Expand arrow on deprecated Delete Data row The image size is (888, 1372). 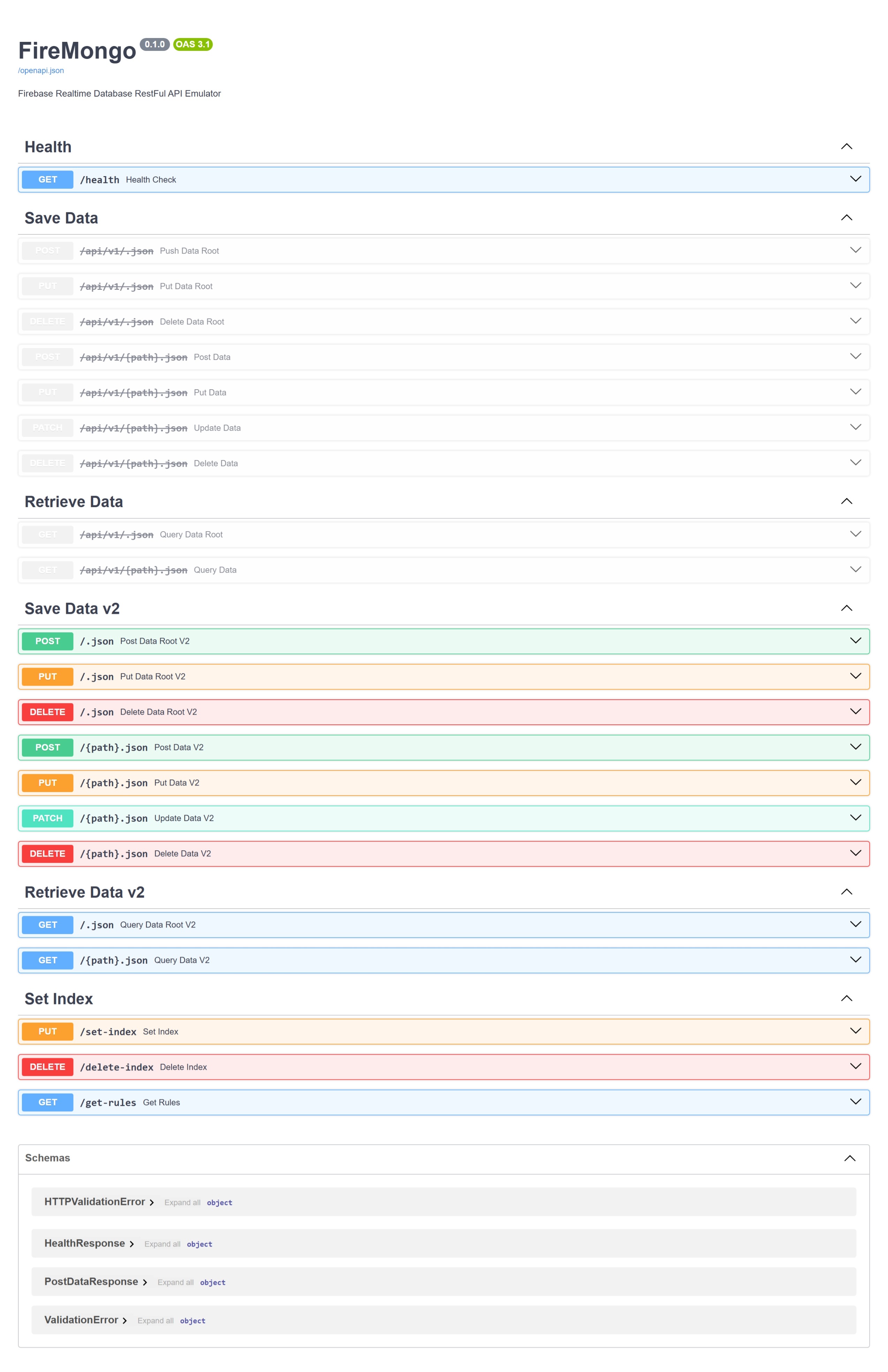point(856,463)
